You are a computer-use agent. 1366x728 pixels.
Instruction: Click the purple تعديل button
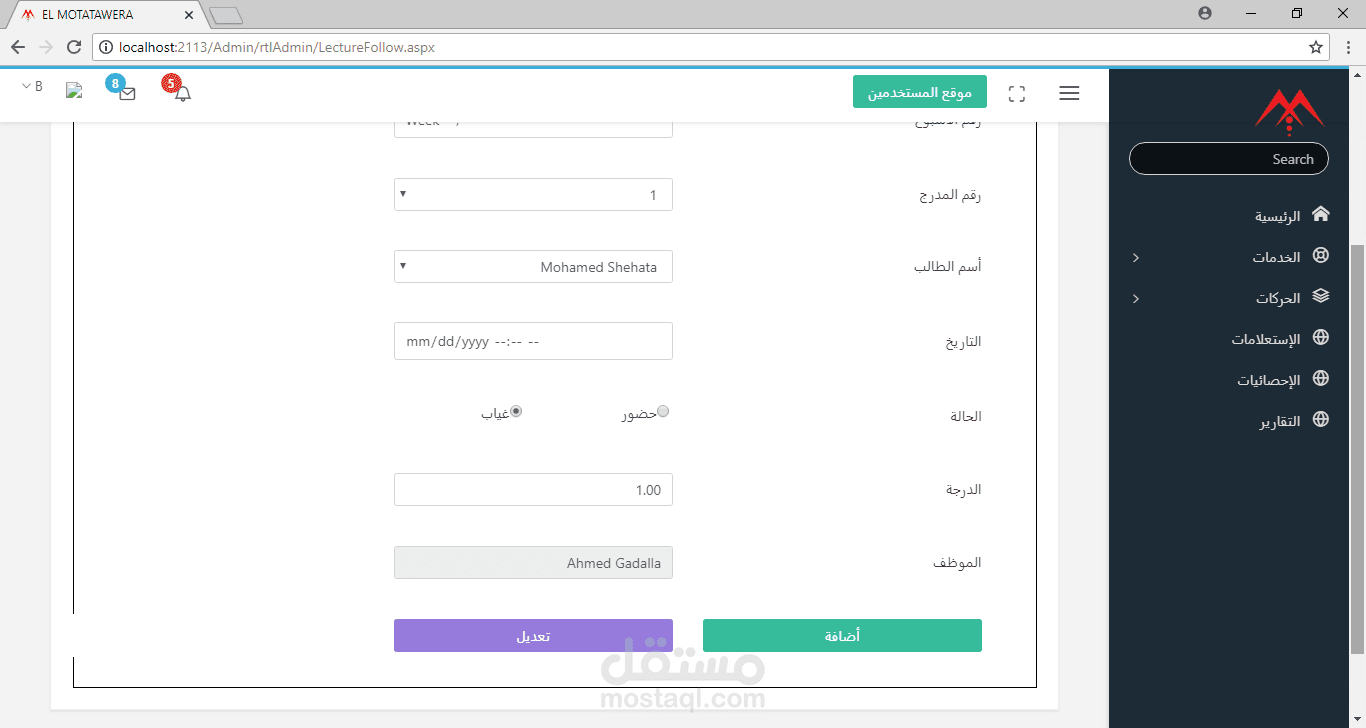[x=533, y=636]
